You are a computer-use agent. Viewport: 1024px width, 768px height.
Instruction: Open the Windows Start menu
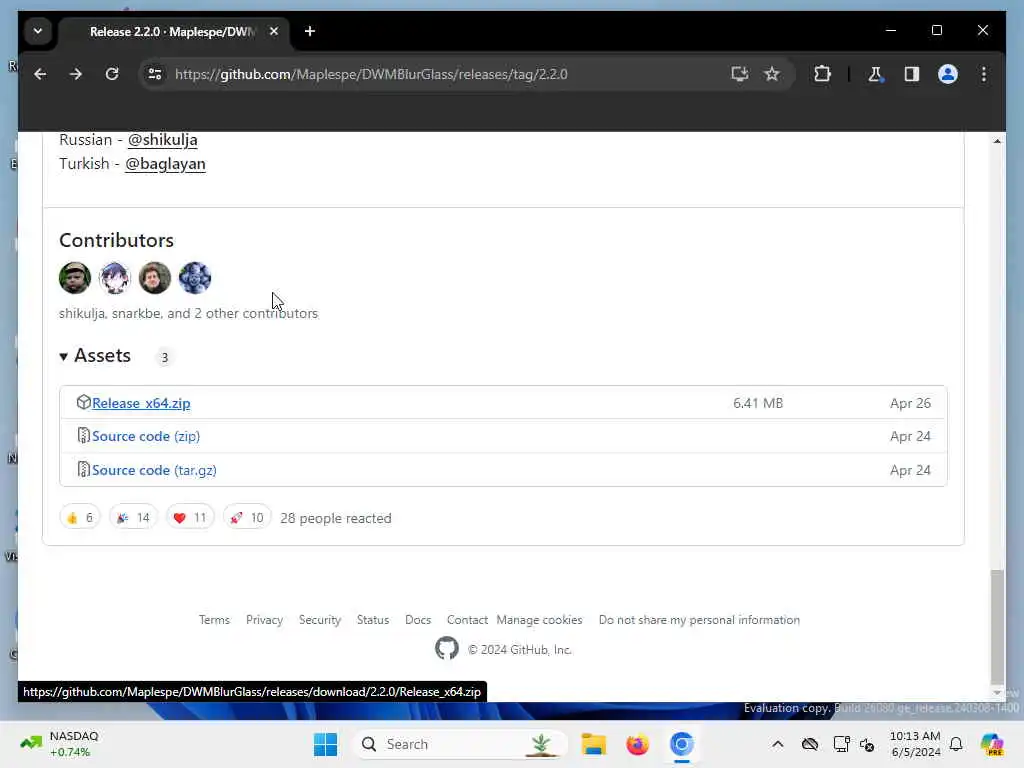point(325,744)
